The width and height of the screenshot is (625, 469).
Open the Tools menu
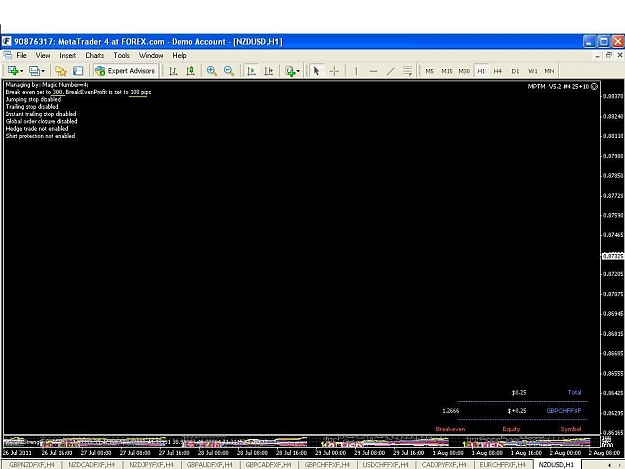tap(121, 55)
